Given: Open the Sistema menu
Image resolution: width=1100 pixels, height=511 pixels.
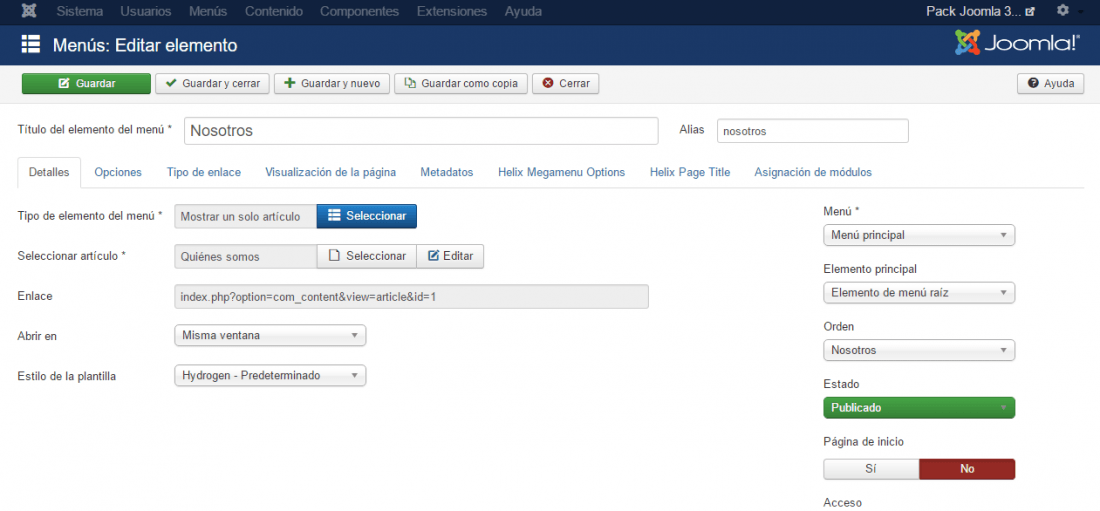Looking at the screenshot, I should (79, 11).
